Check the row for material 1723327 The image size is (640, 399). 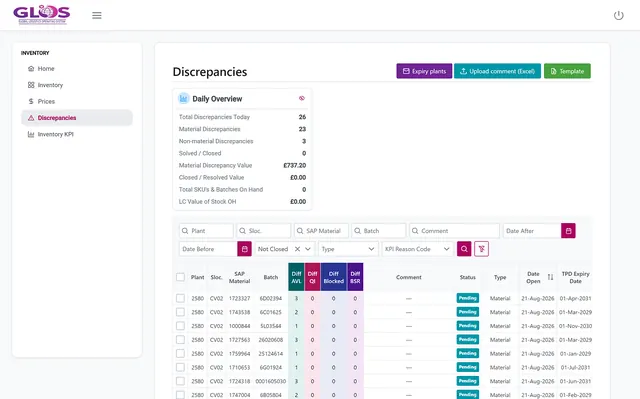click(x=180, y=298)
